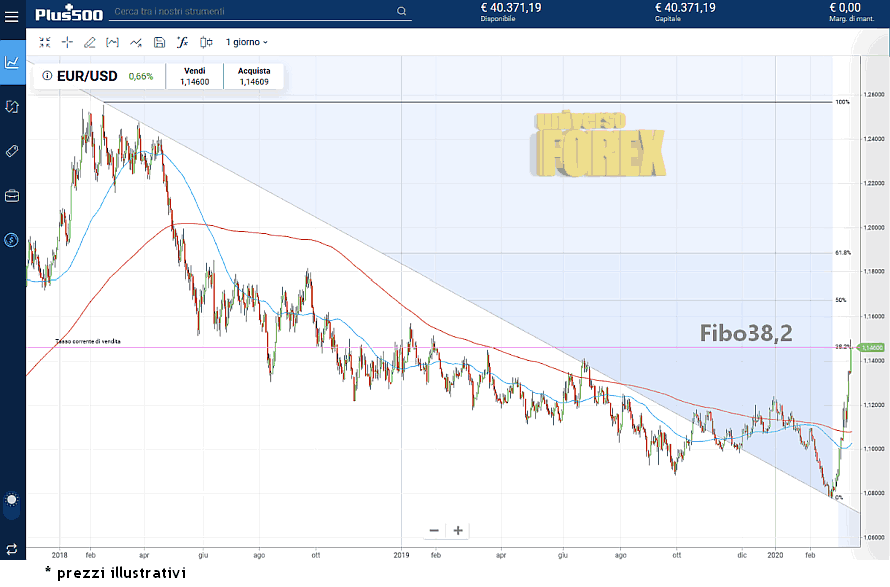Click the fullscreen collapse arrows icon

pos(44,42)
